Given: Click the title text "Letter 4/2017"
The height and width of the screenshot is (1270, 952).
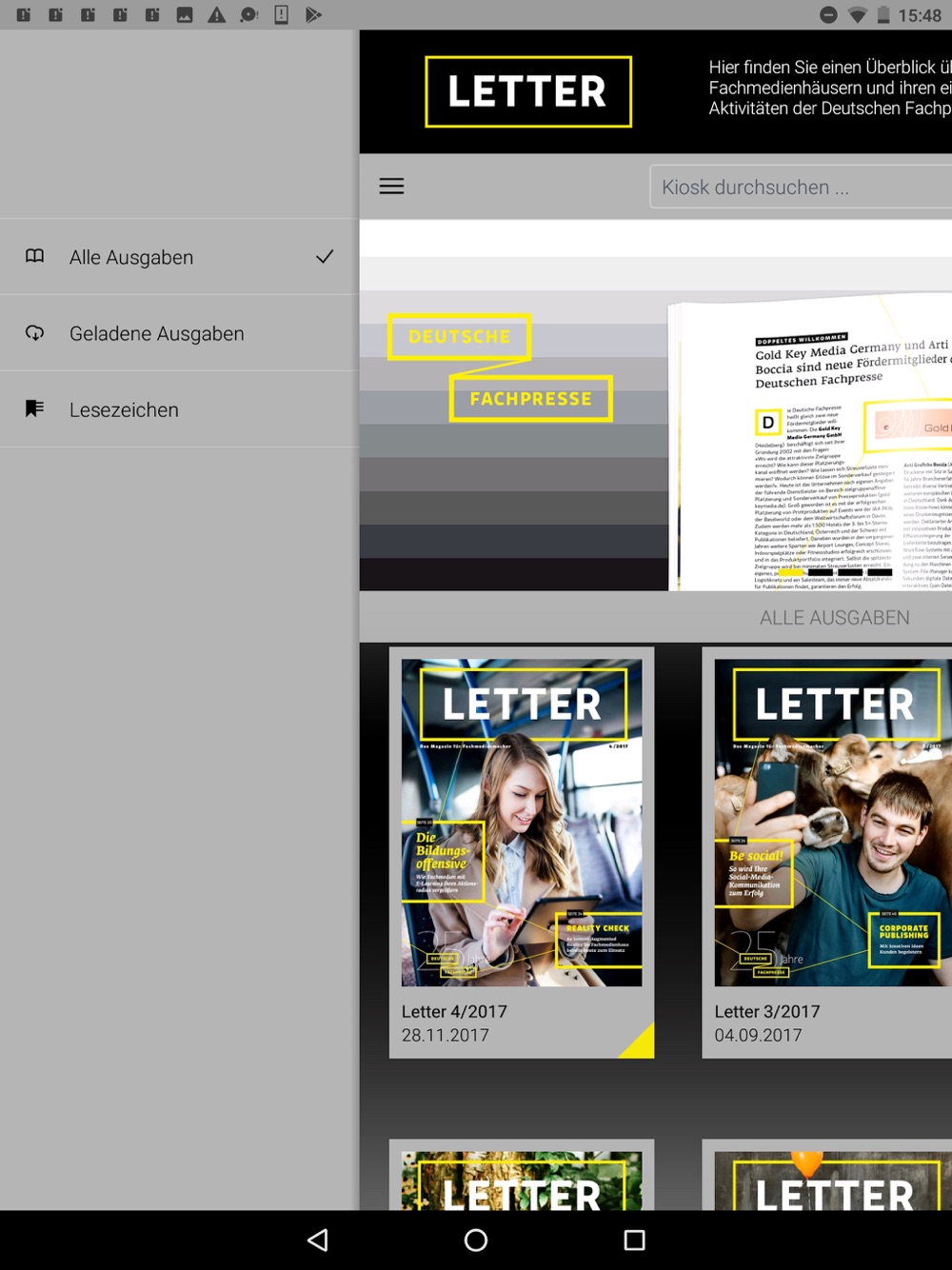Looking at the screenshot, I should pos(454,1011).
